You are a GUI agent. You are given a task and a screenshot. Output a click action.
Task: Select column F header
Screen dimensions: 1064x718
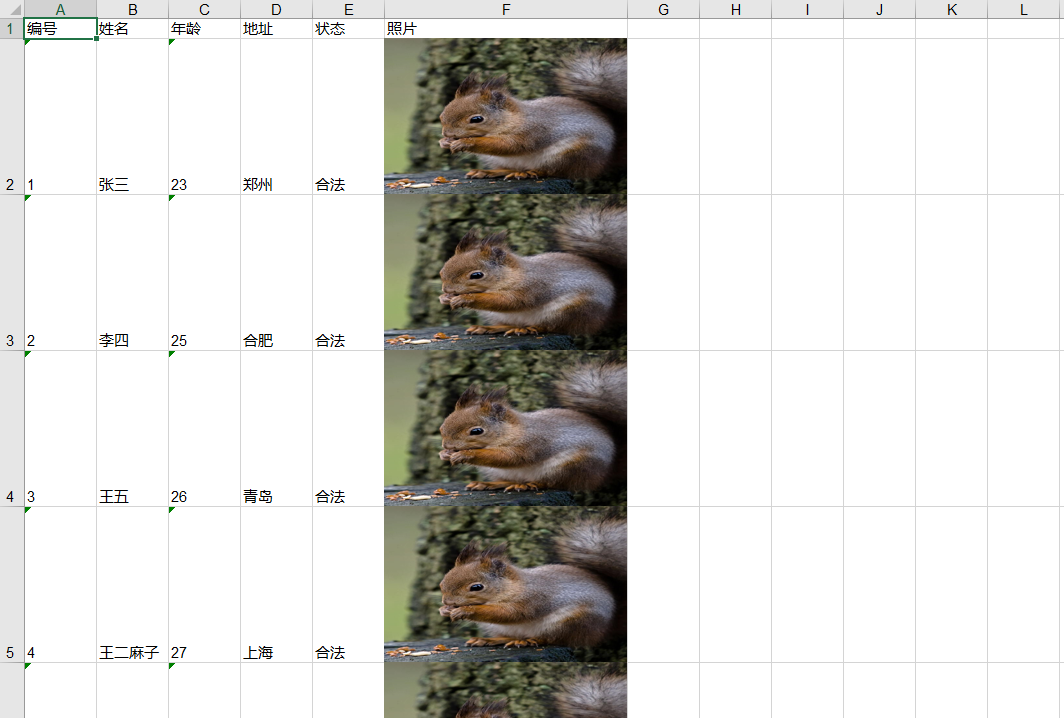tap(506, 9)
